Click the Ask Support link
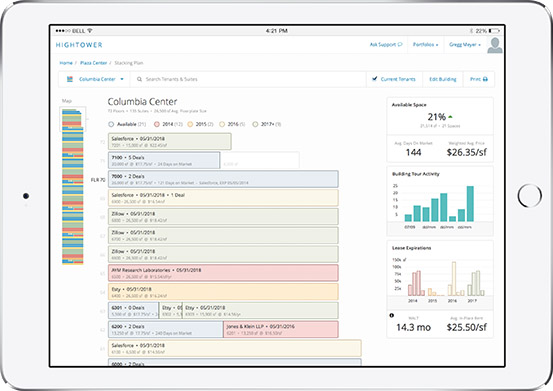 coord(386,44)
